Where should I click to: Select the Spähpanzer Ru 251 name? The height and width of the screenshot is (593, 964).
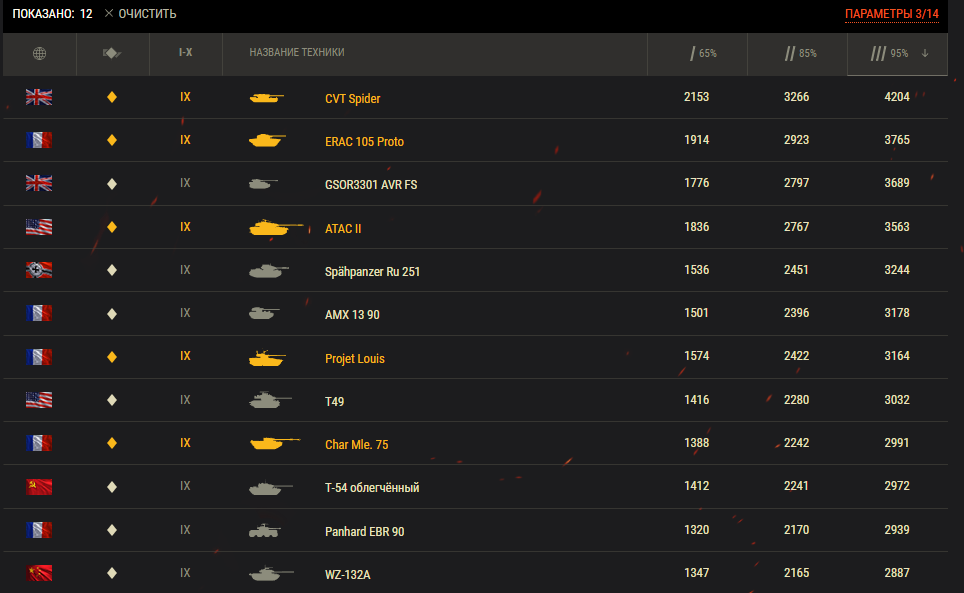click(x=372, y=272)
